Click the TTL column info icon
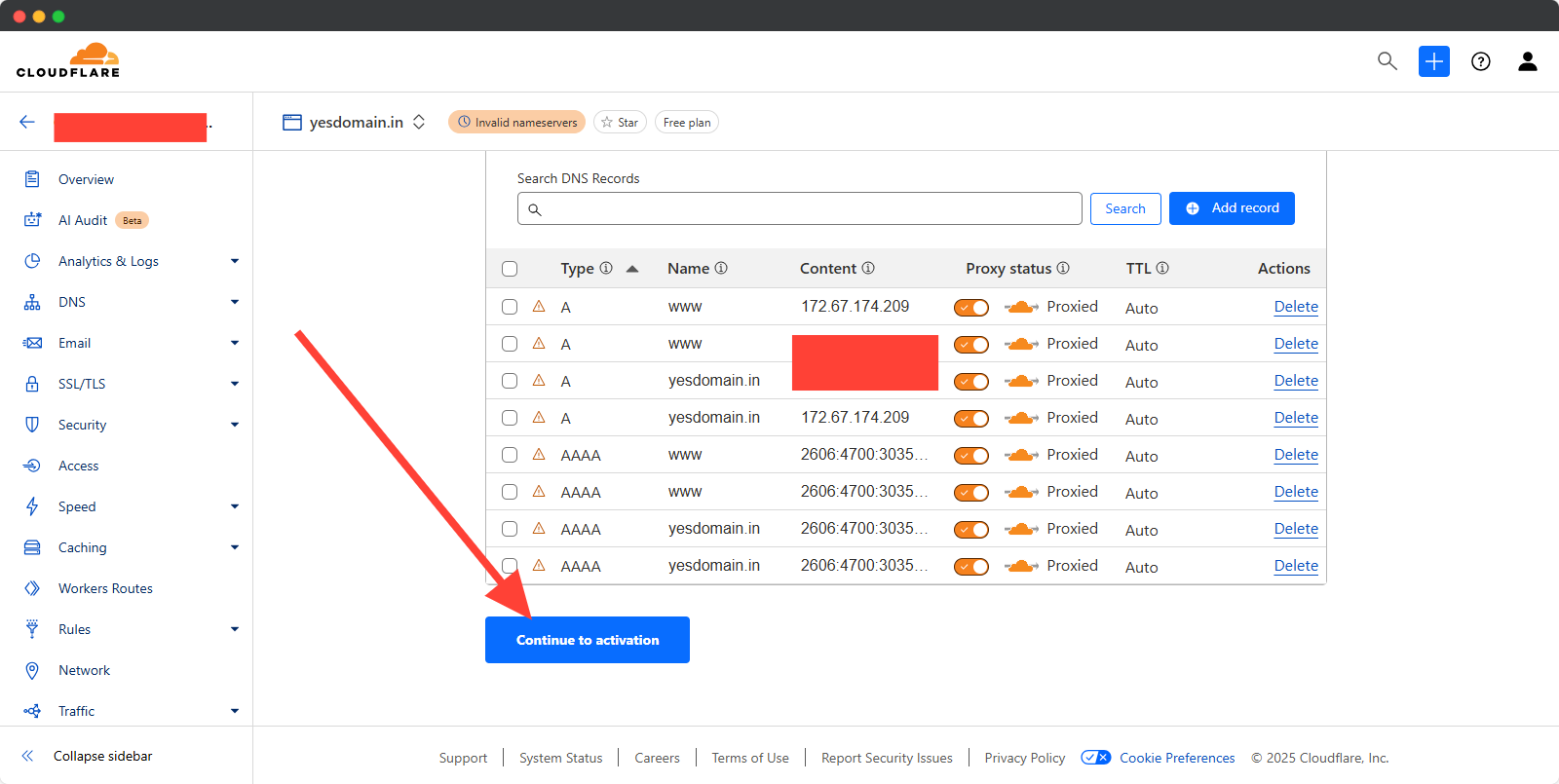Screen dimensions: 1559x784 click(x=1162, y=268)
